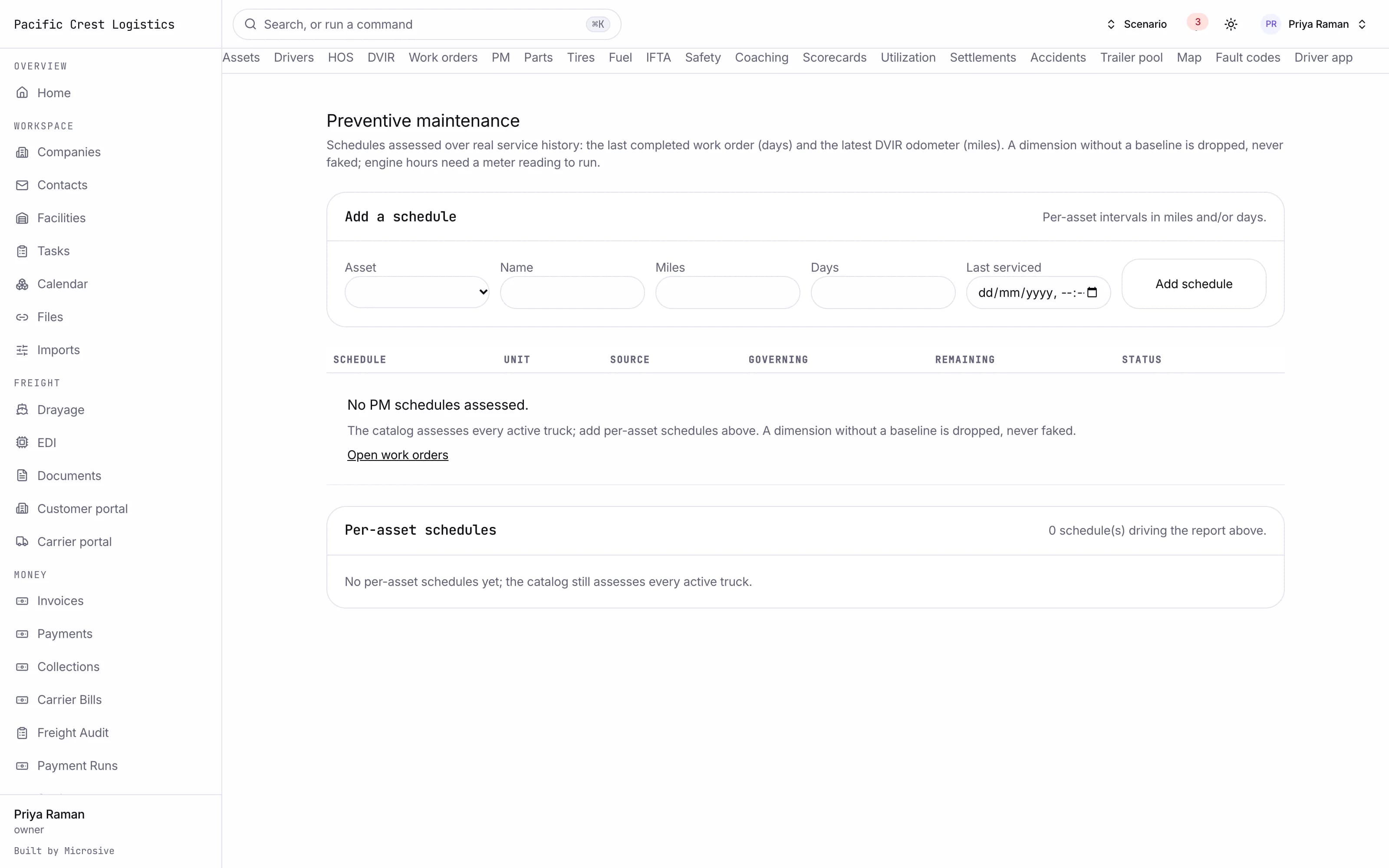Open notifications badge showing 3
This screenshot has width=1389, height=868.
[x=1197, y=23]
